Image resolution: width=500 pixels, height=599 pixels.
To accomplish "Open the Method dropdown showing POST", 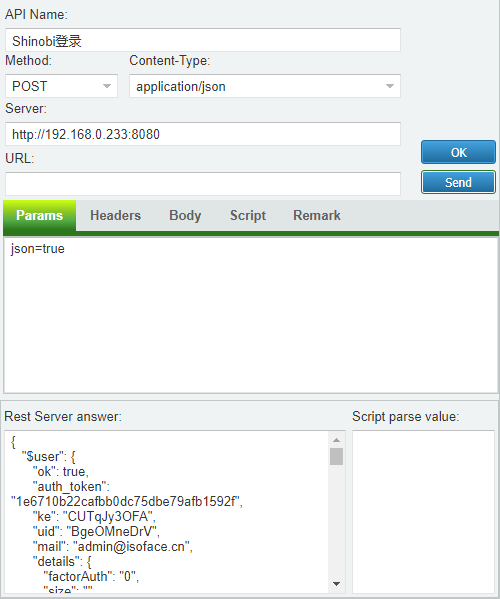I will pos(61,86).
